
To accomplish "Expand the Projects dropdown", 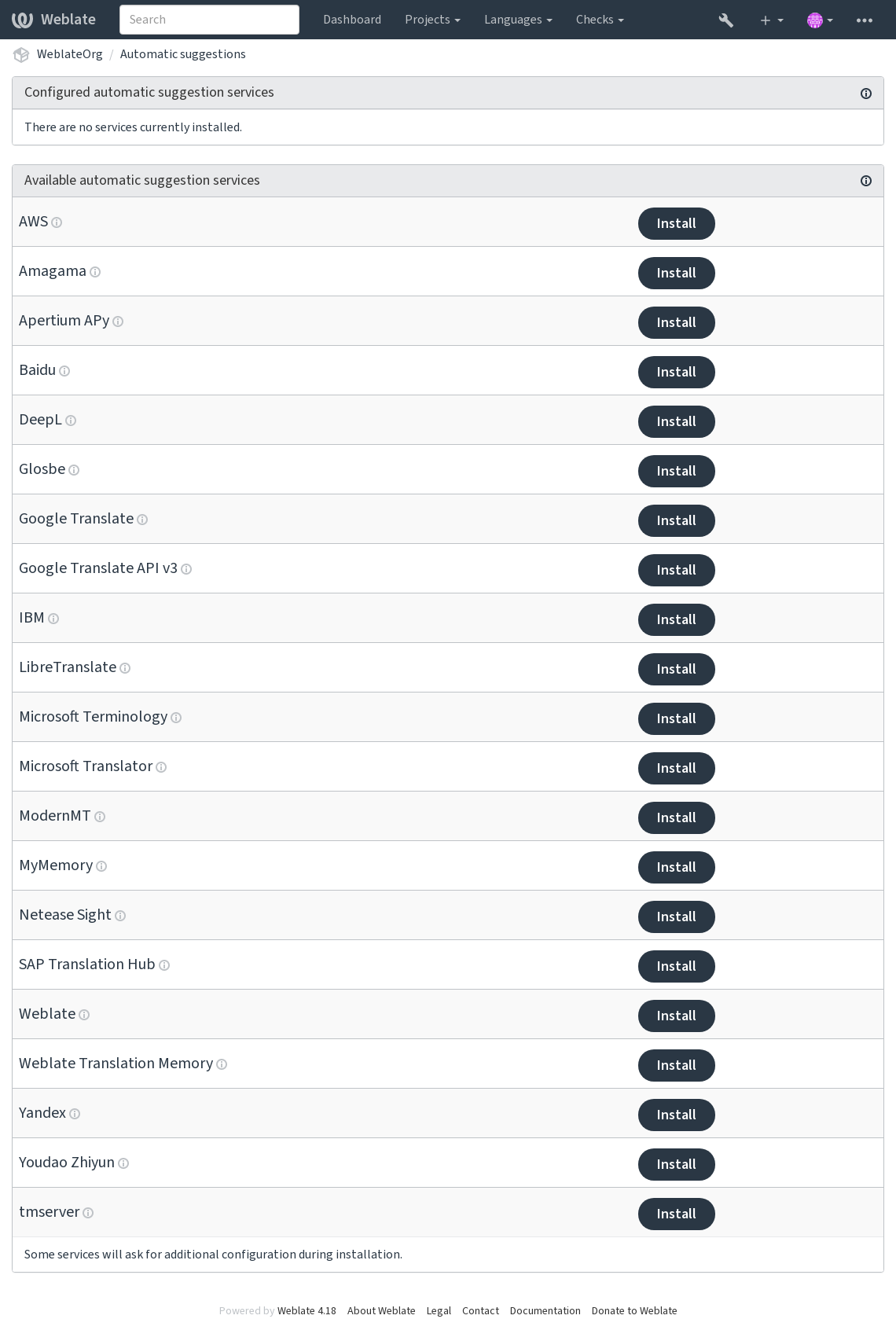I will 432,20.
